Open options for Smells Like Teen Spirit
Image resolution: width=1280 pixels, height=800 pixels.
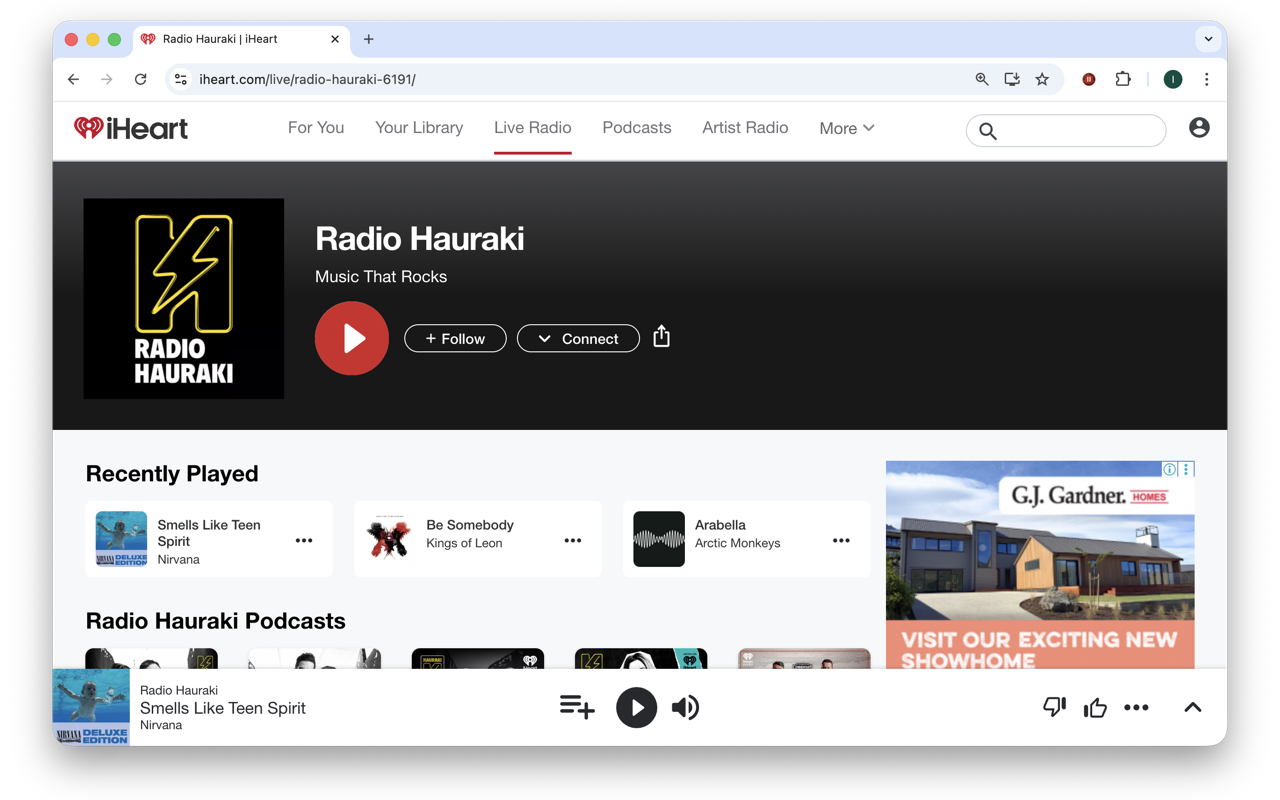tap(304, 541)
